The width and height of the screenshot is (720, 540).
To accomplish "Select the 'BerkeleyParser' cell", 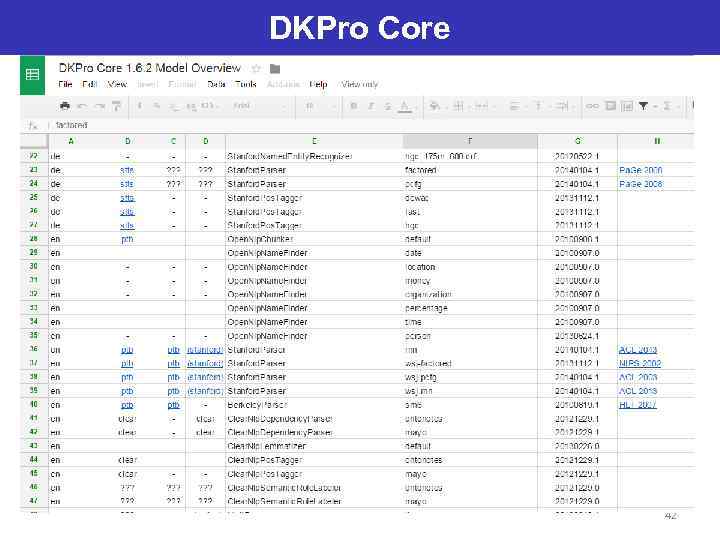I will (x=314, y=405).
